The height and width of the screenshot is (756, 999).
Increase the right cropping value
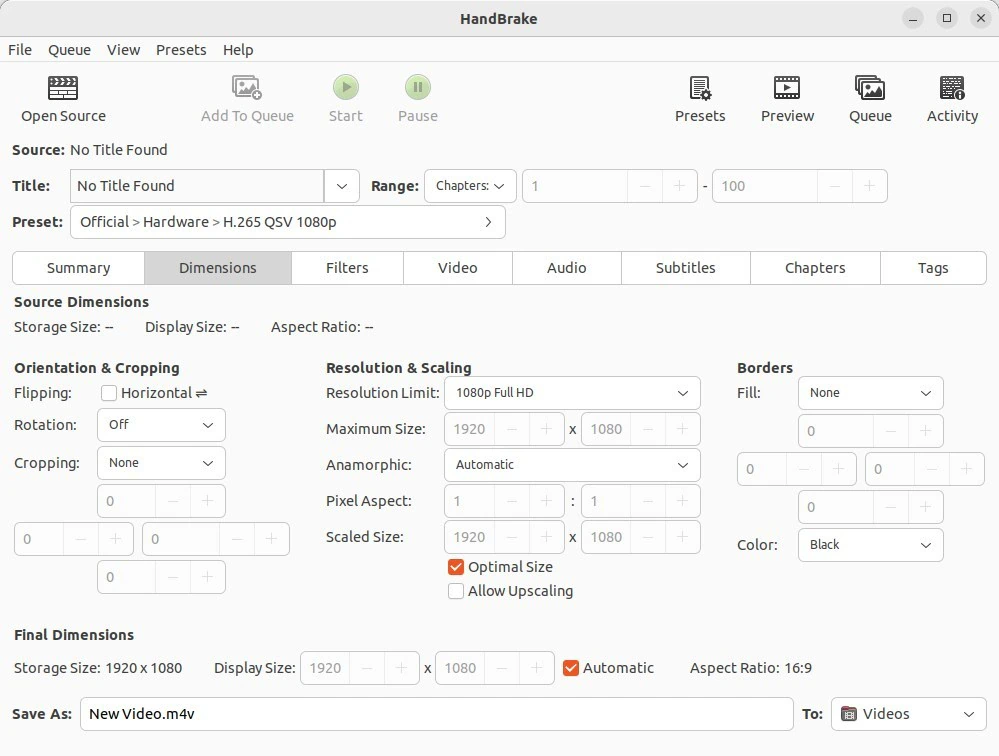pyautogui.click(x=271, y=539)
